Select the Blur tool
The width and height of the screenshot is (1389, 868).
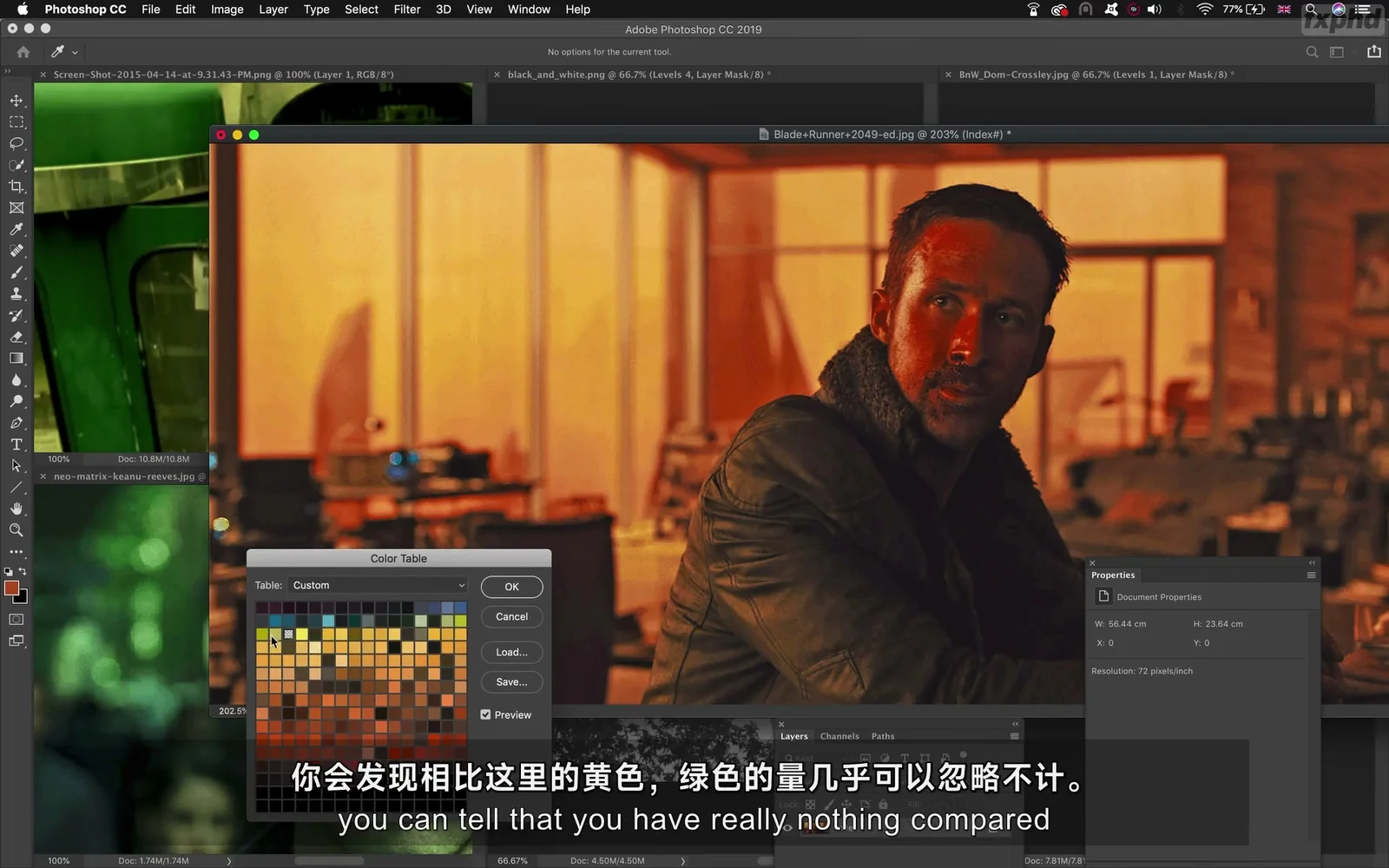click(16, 380)
